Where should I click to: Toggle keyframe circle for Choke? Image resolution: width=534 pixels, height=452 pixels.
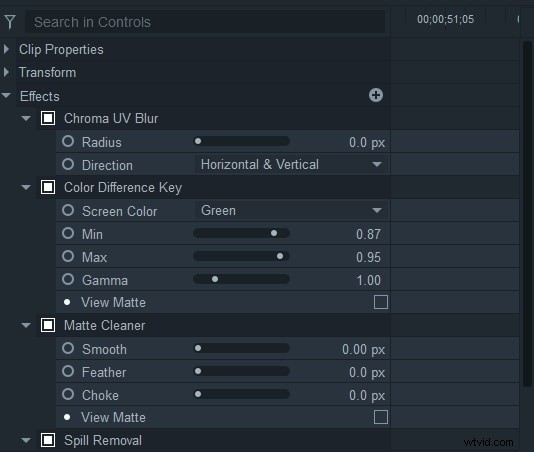[68, 394]
